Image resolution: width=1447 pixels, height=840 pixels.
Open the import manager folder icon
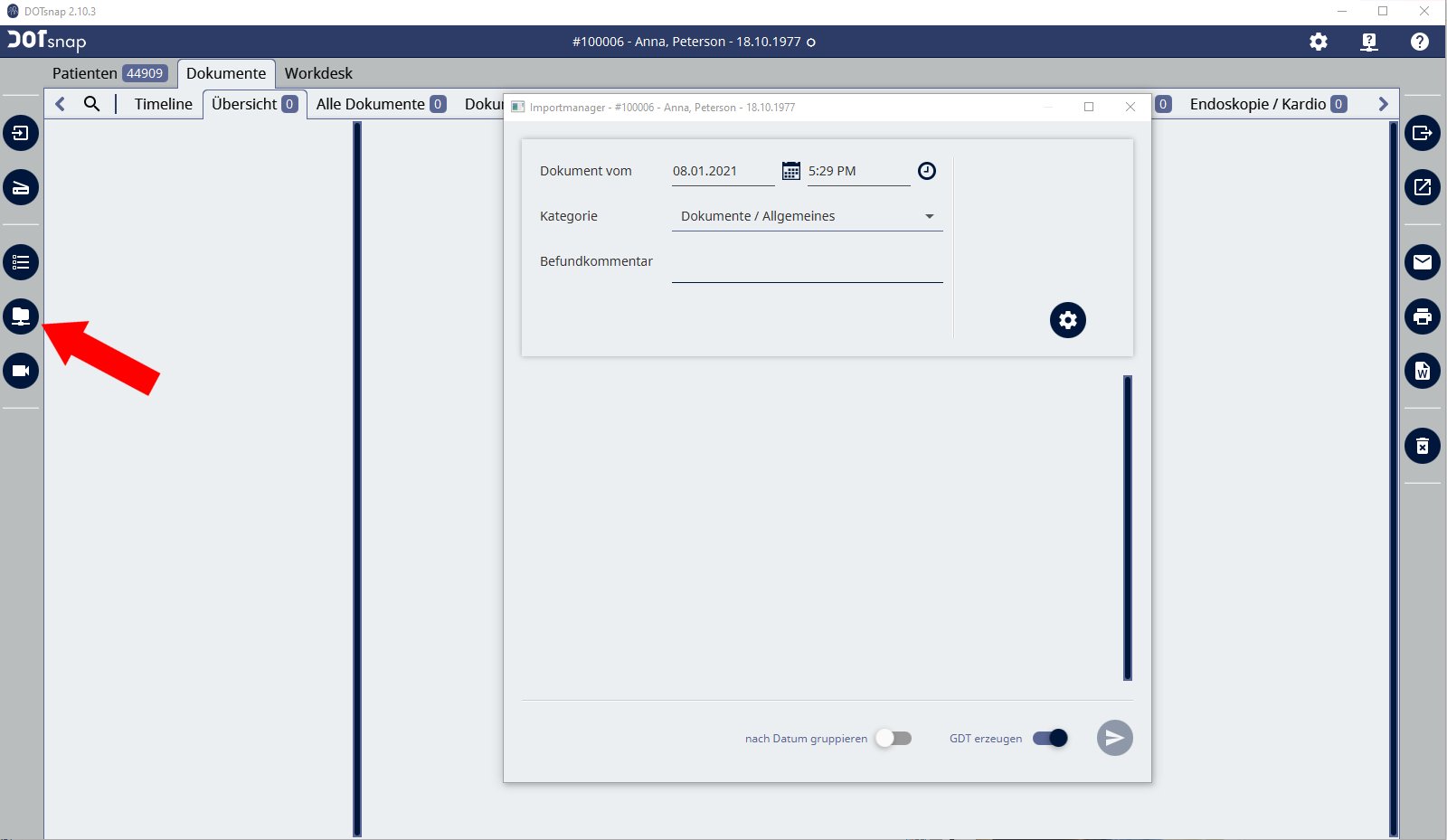[x=21, y=316]
